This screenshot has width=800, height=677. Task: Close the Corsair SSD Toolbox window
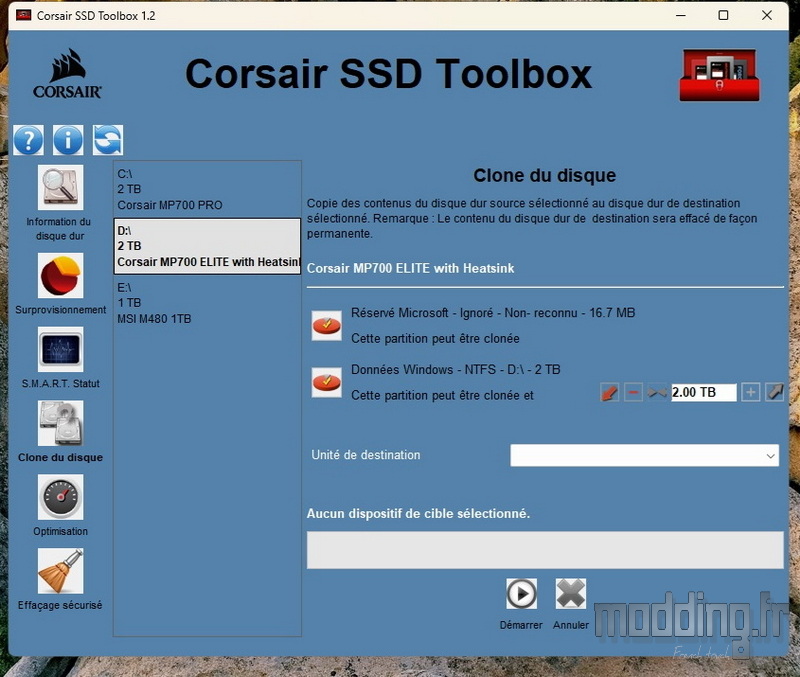click(766, 15)
